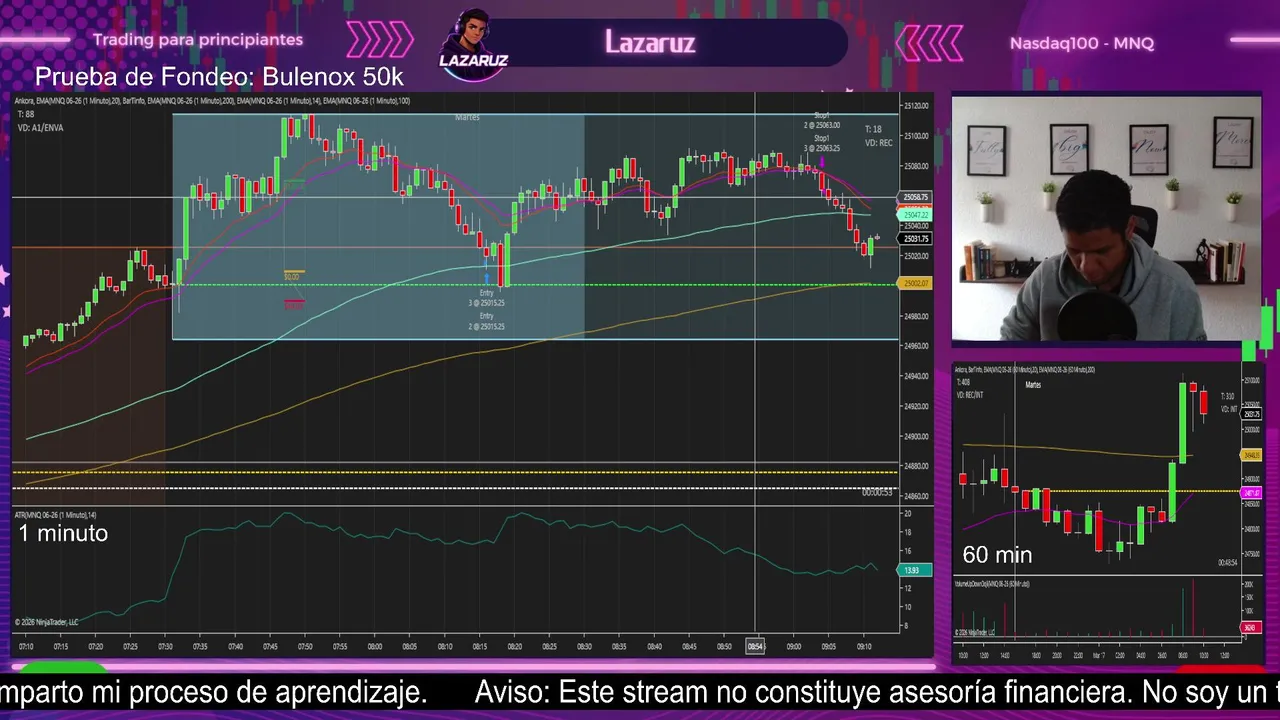The width and height of the screenshot is (1280, 720).
Task: Click the bar countdown 00:00:53
Action: click(x=877, y=492)
